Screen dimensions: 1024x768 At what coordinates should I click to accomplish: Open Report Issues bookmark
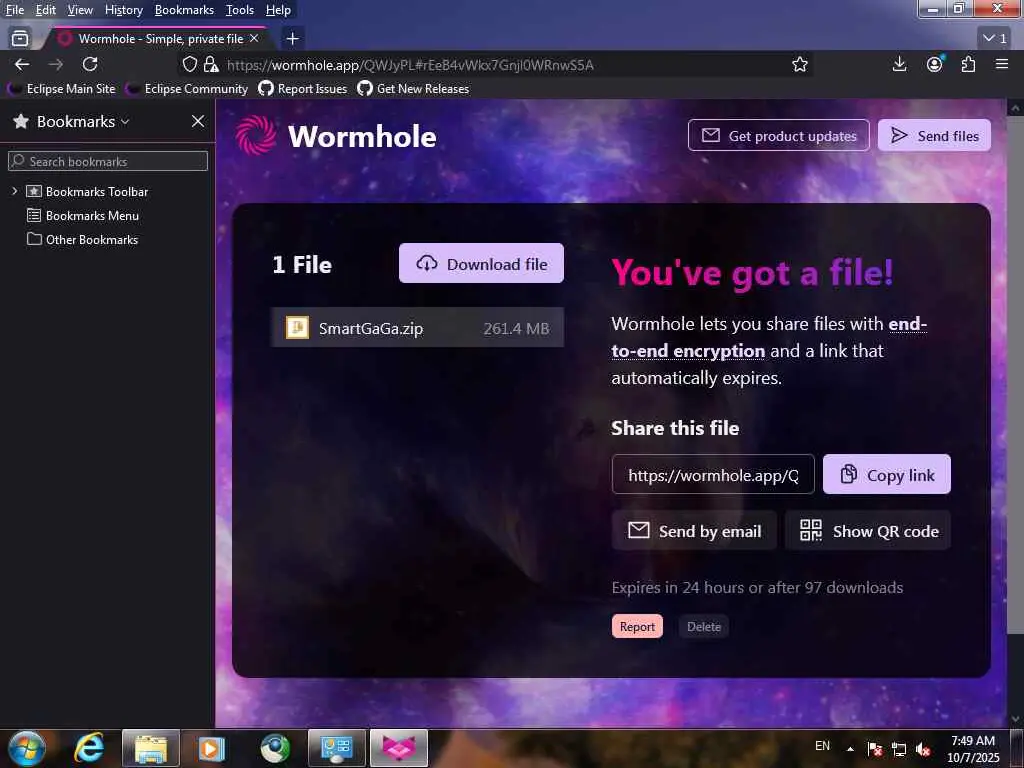(302, 88)
